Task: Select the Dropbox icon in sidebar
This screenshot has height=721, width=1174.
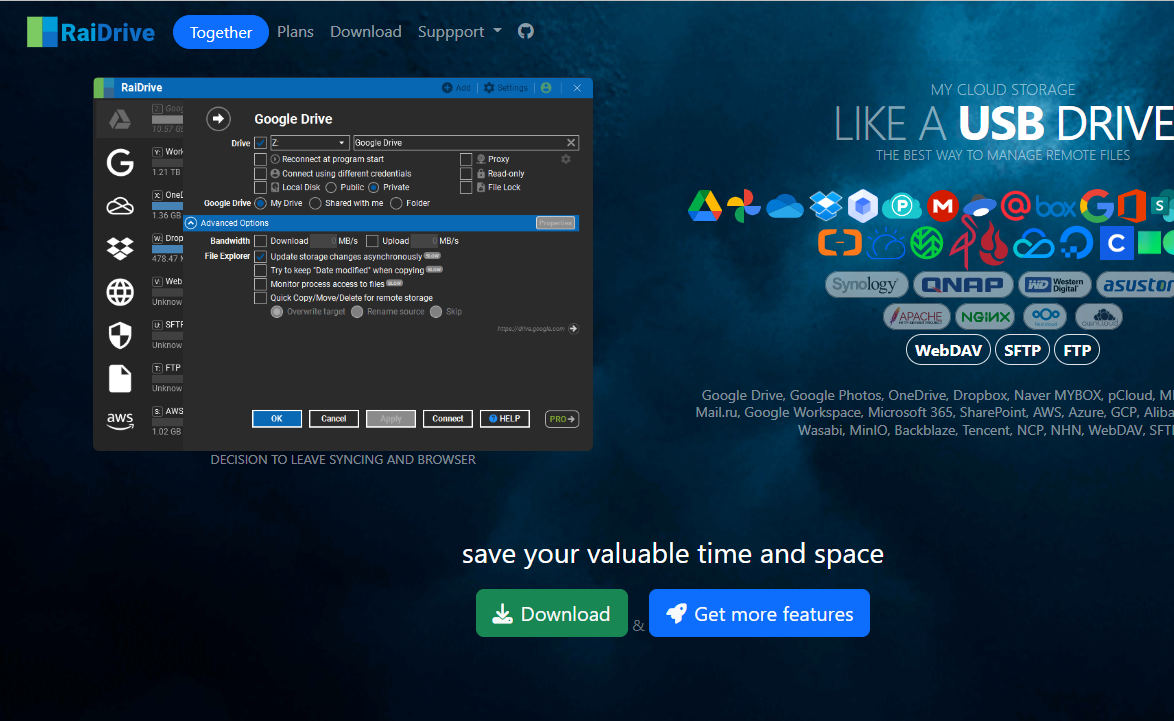Action: click(120, 248)
